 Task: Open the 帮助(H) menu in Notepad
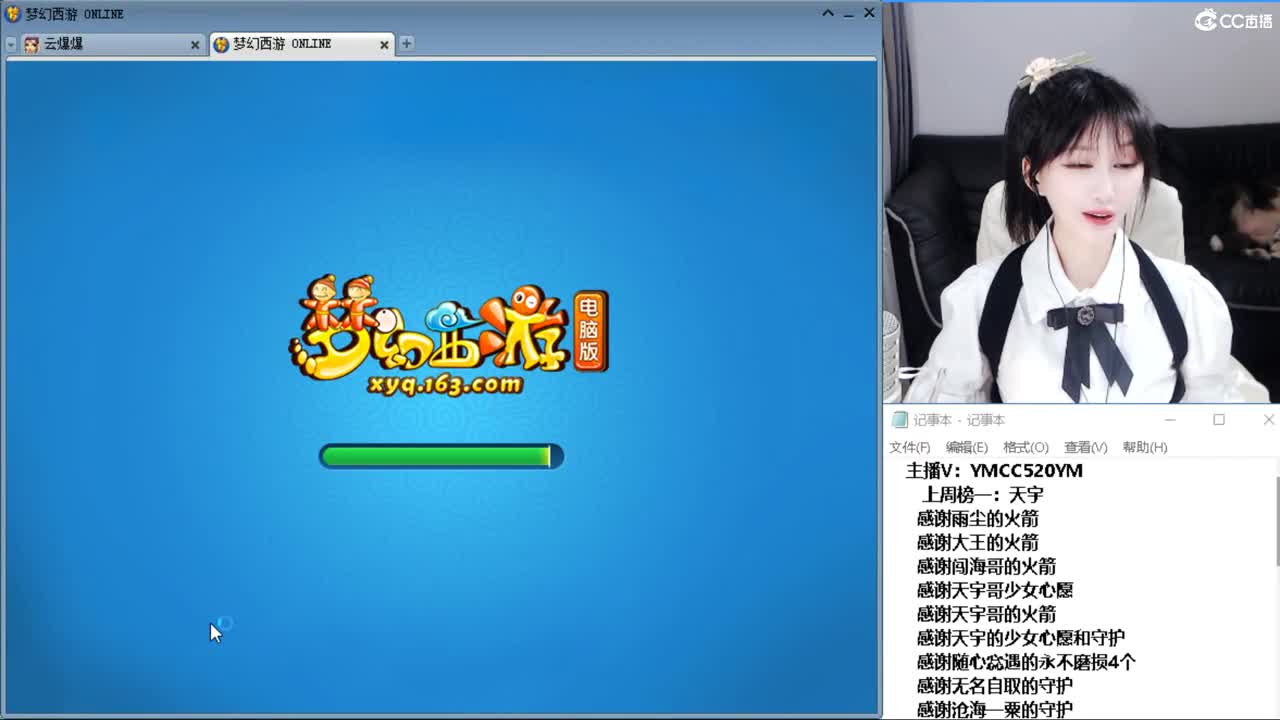(1145, 447)
